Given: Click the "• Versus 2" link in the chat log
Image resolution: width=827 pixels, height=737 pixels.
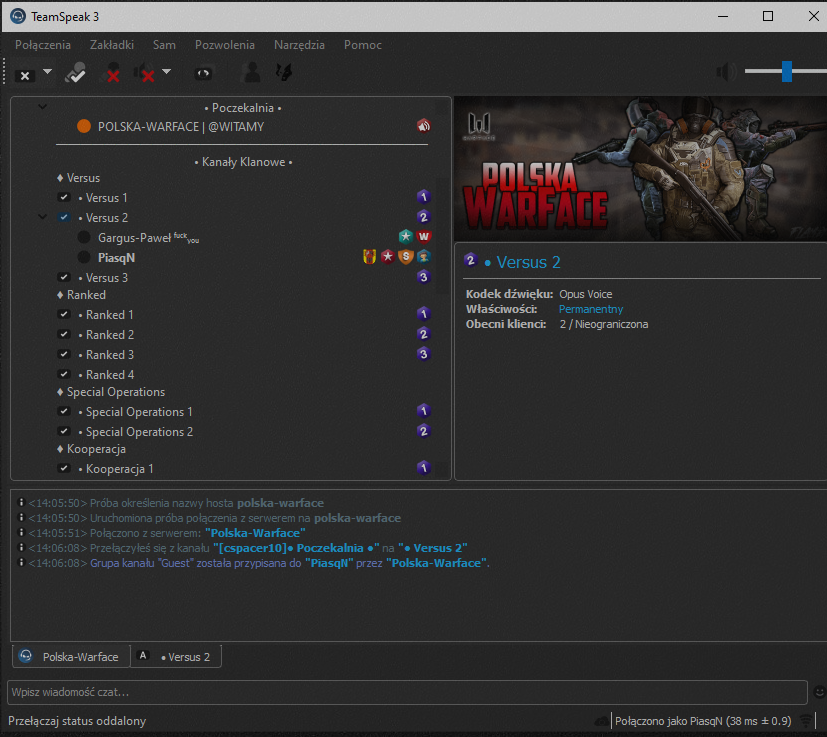Looking at the screenshot, I should pos(432,548).
